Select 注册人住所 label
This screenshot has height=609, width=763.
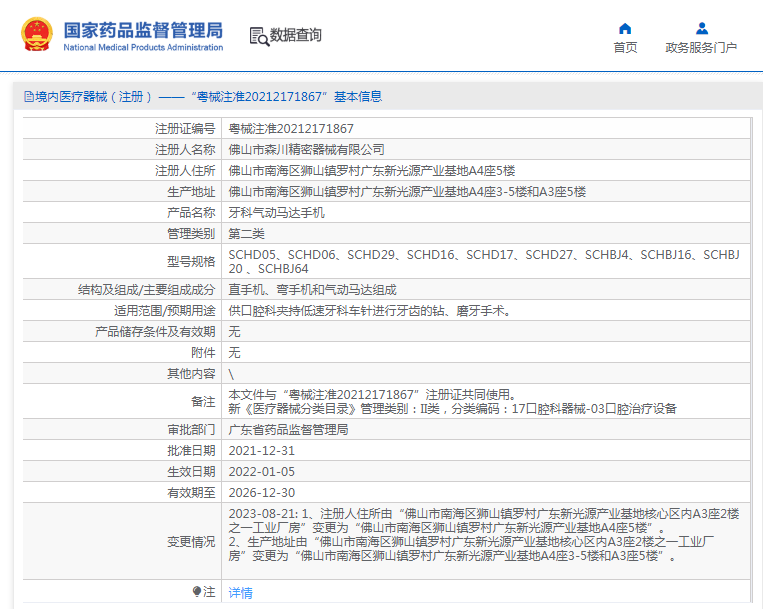(x=185, y=171)
